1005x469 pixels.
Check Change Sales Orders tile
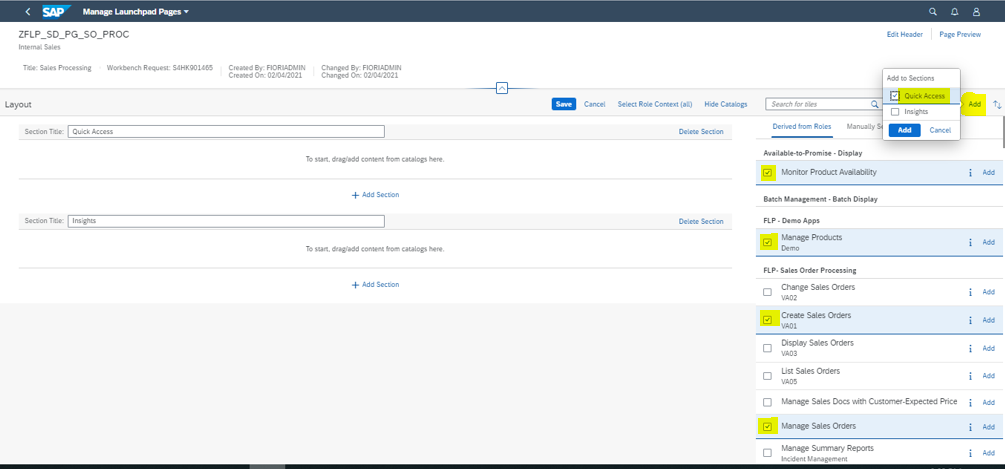pos(767,292)
